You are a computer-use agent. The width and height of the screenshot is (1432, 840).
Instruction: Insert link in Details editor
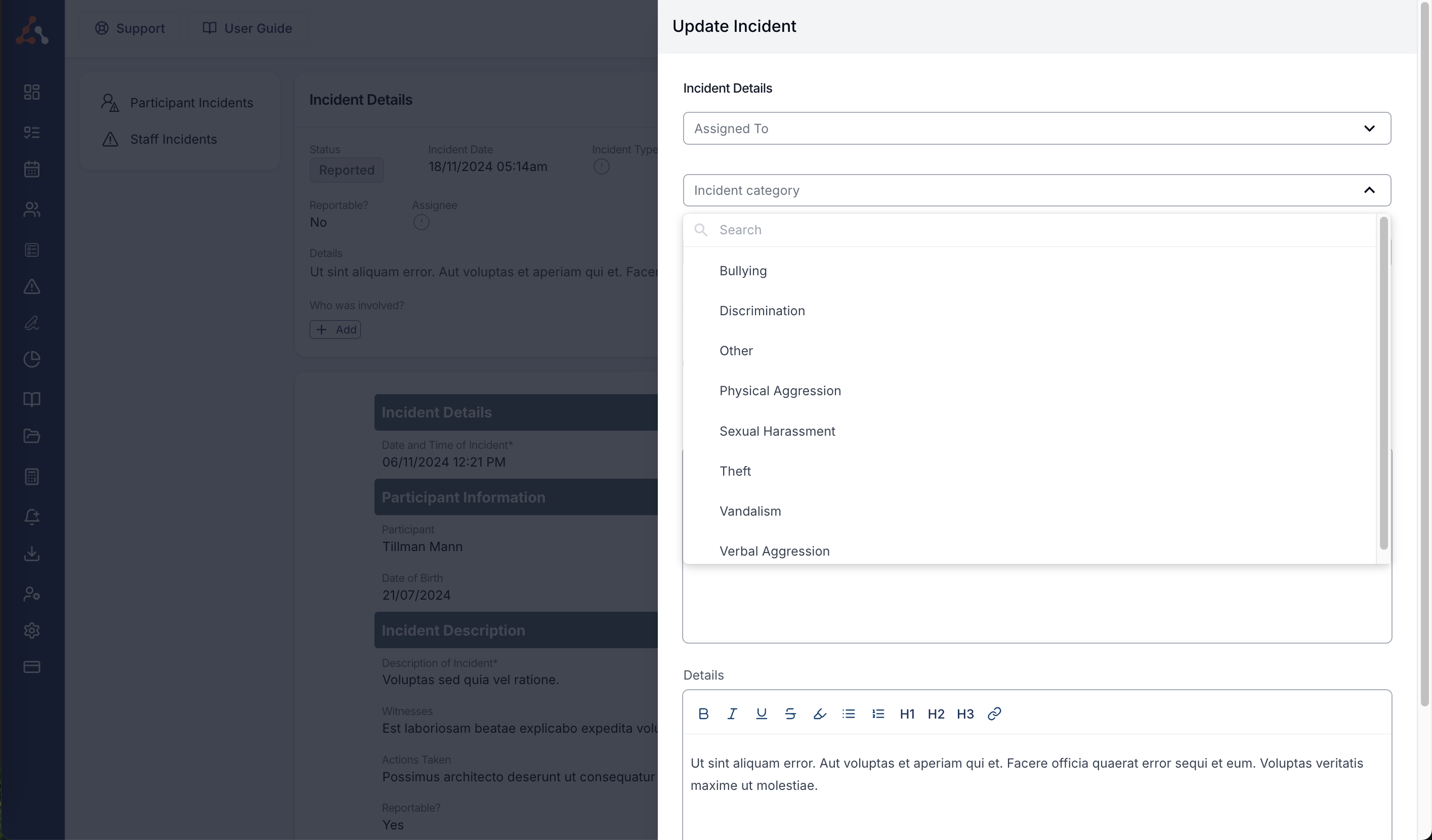(x=994, y=714)
